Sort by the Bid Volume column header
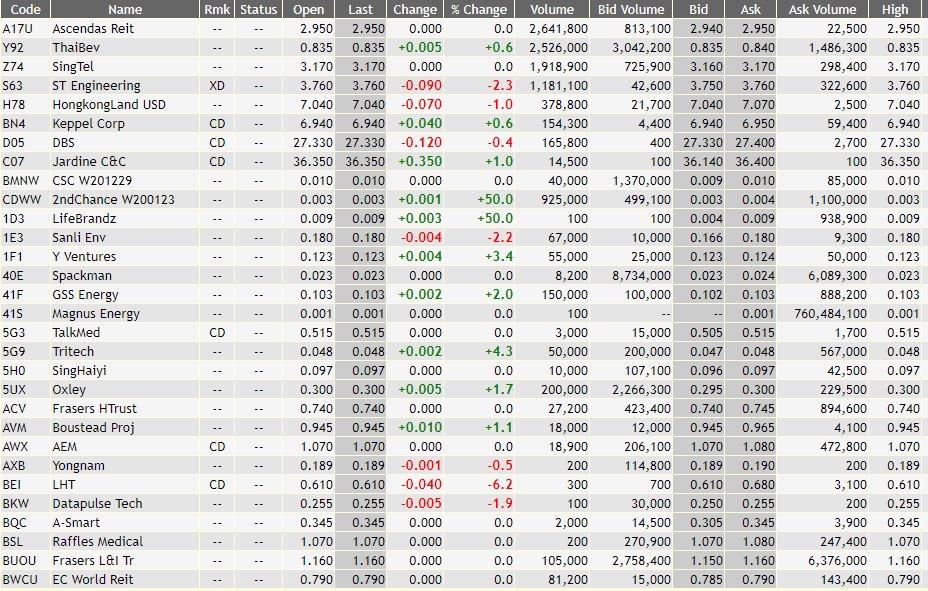928x591 pixels. (631, 9)
